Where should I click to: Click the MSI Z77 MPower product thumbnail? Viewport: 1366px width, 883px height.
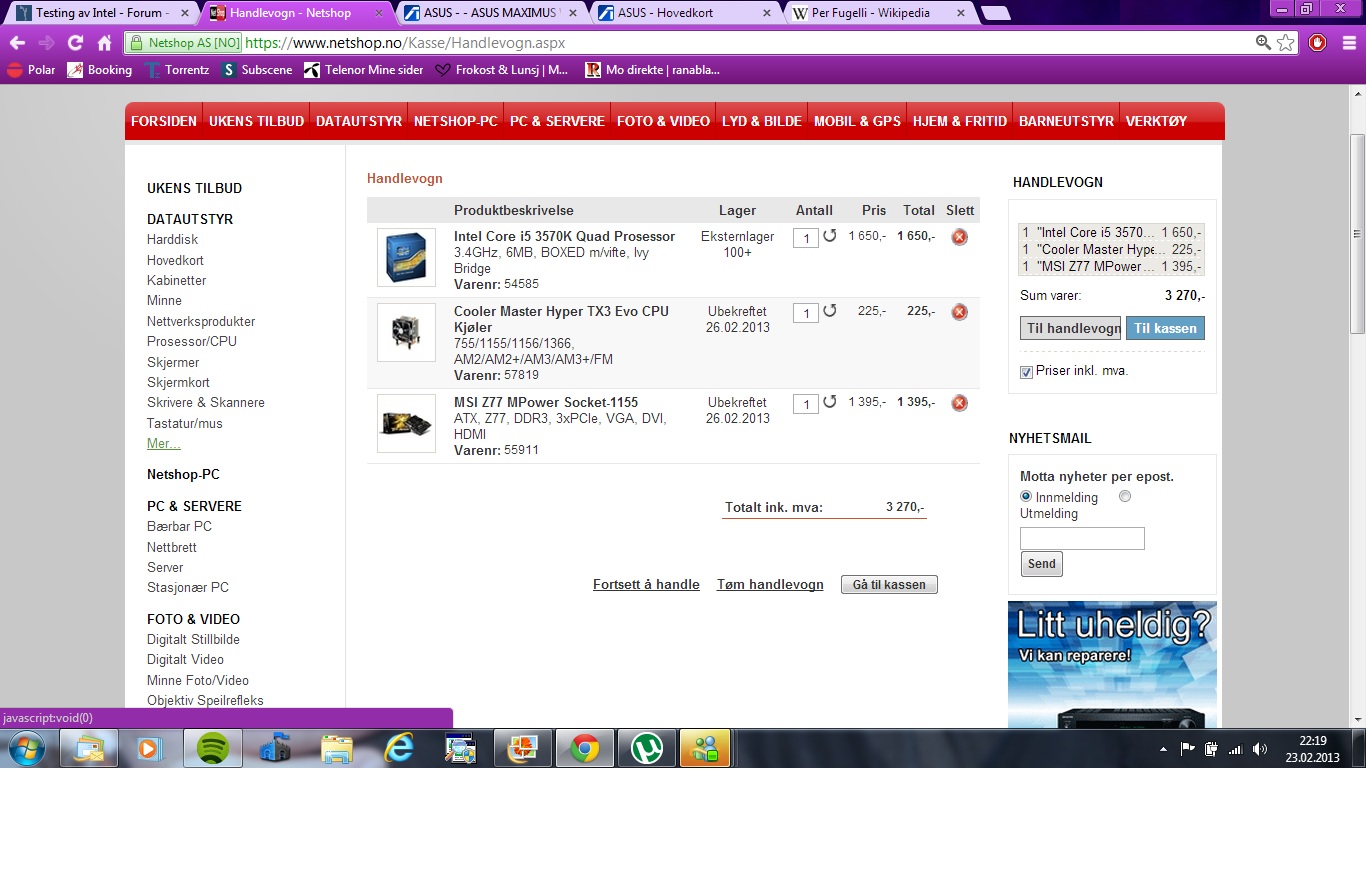(406, 423)
